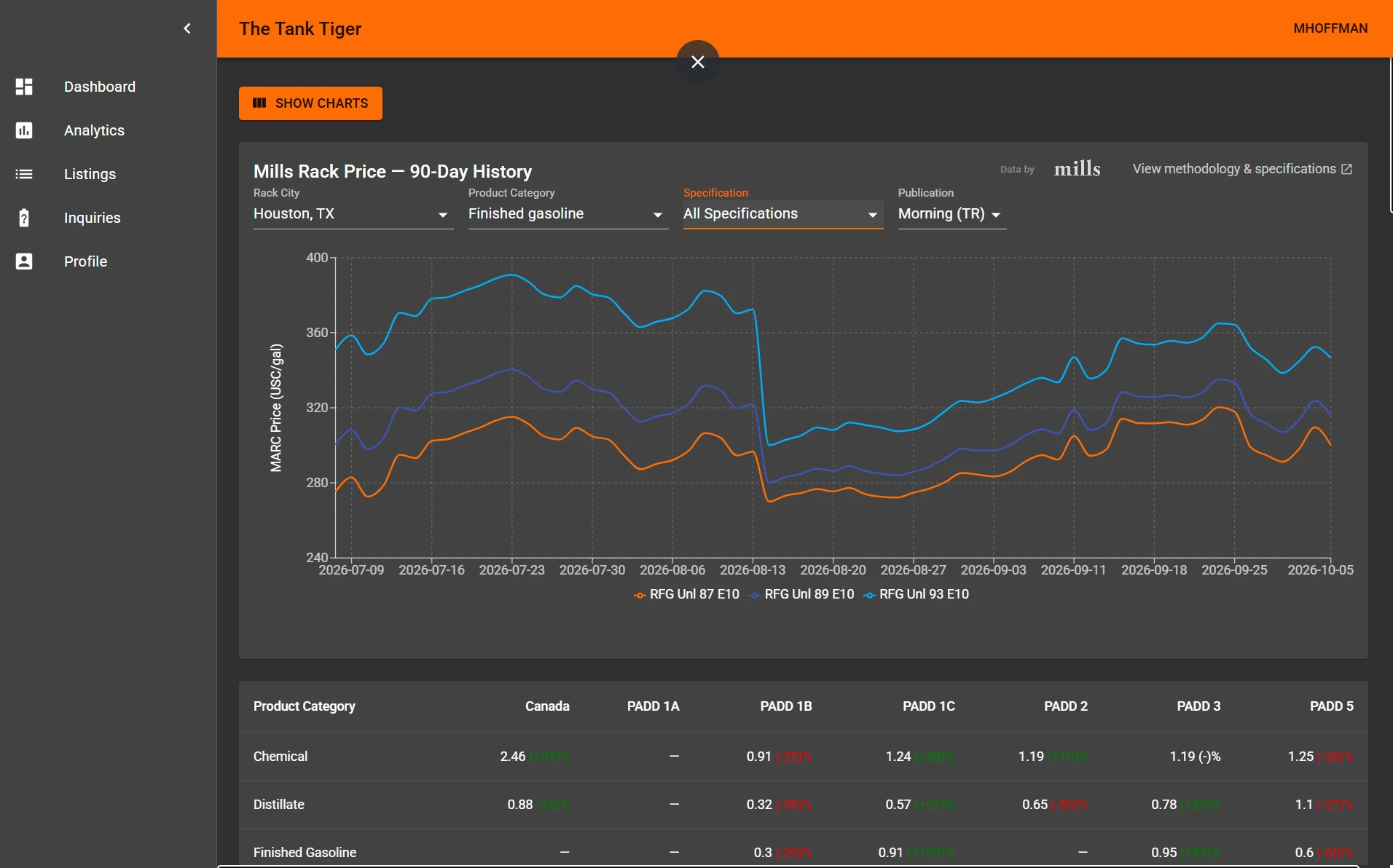This screenshot has width=1393, height=868.
Task: Click the Canada column header
Action: 547,706
